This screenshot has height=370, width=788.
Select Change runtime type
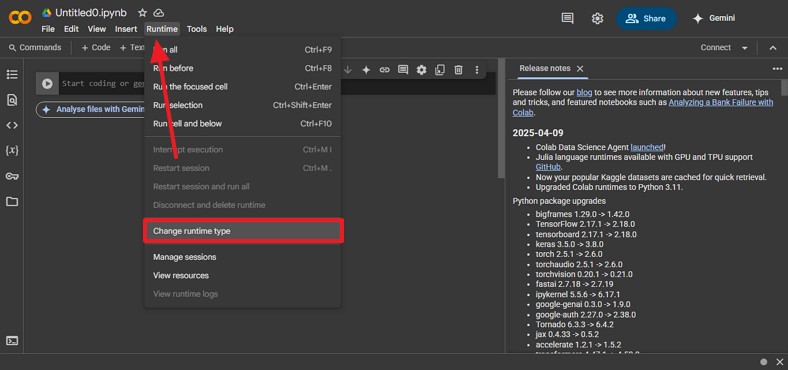coord(243,231)
